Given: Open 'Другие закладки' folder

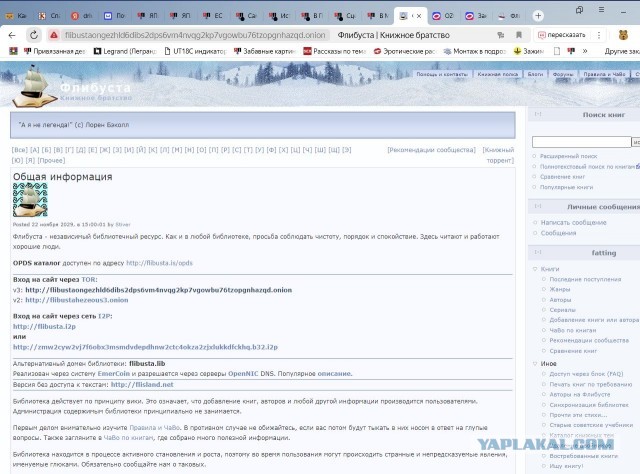Looking at the screenshot, I should click(x=622, y=51).
